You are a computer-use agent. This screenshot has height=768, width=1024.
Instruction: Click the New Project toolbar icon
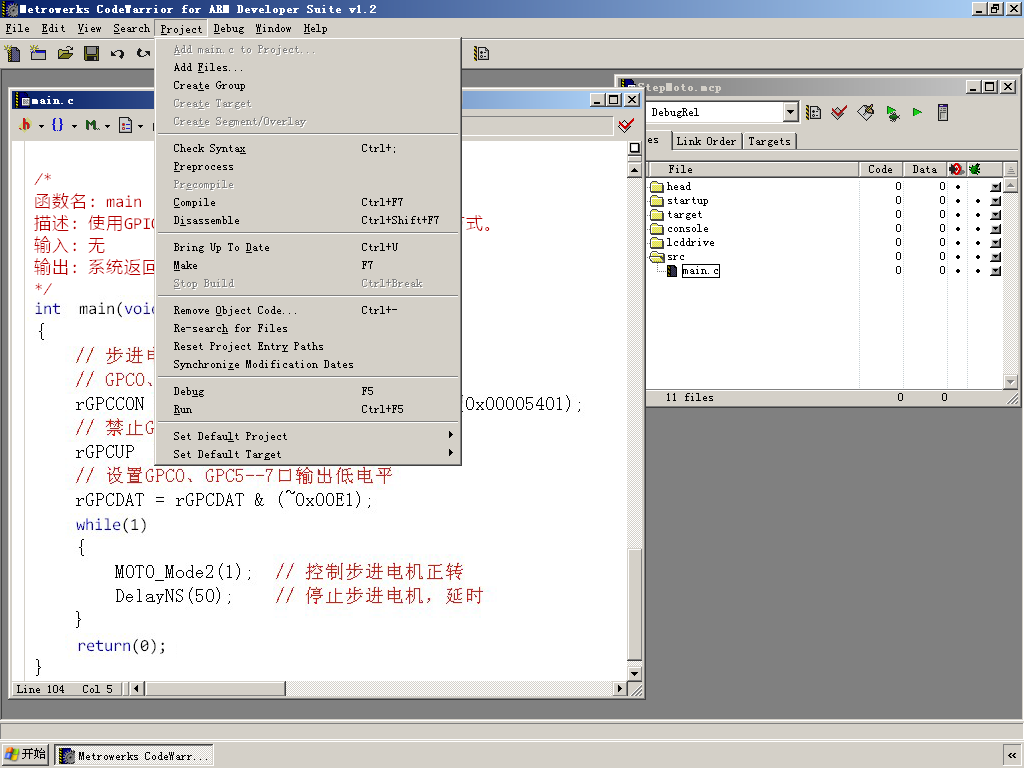click(x=38, y=53)
